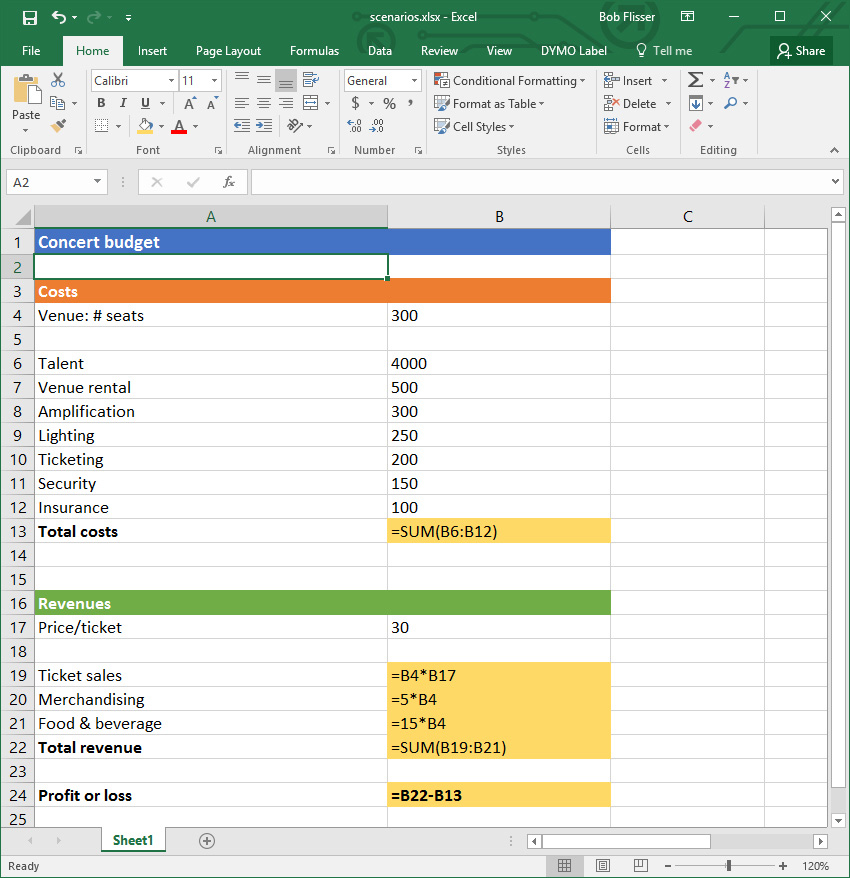Expand the Cell Styles gallery
850x878 pixels.
click(474, 127)
